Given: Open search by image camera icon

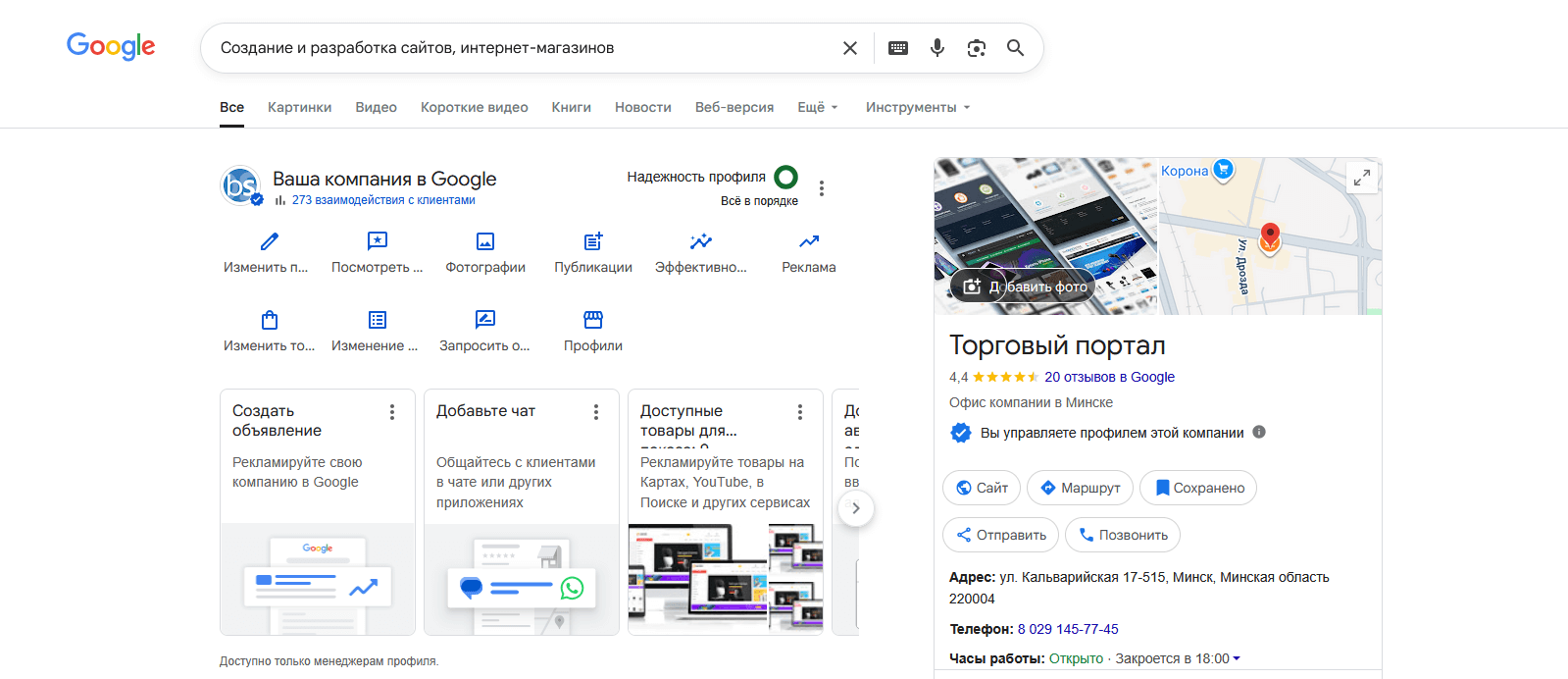Looking at the screenshot, I should 977,48.
